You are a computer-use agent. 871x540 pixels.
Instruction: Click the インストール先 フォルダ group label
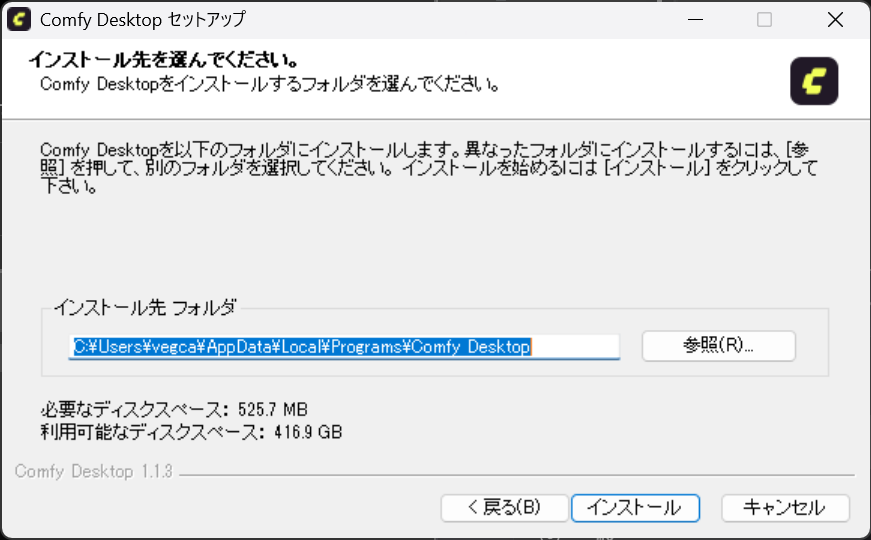(146, 307)
